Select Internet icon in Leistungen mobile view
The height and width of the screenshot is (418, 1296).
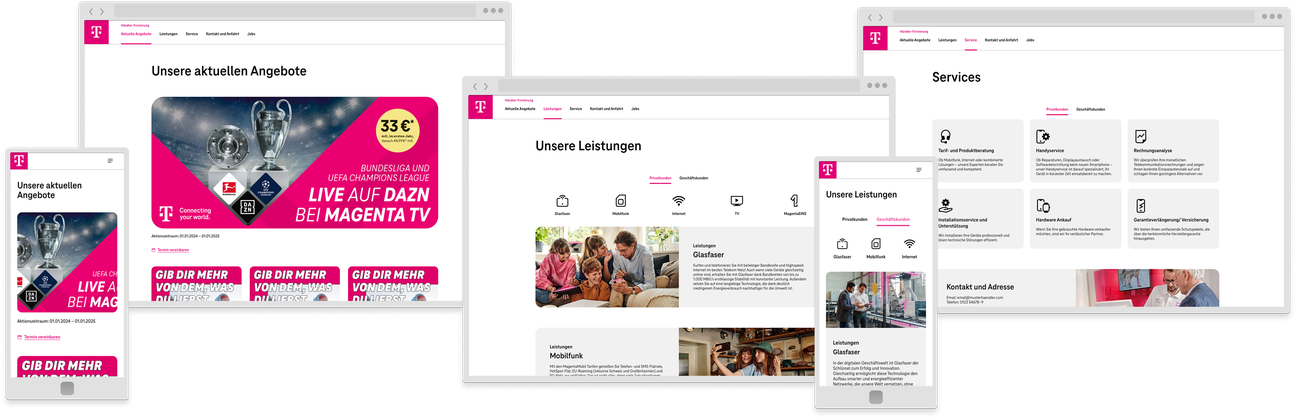coord(909,244)
